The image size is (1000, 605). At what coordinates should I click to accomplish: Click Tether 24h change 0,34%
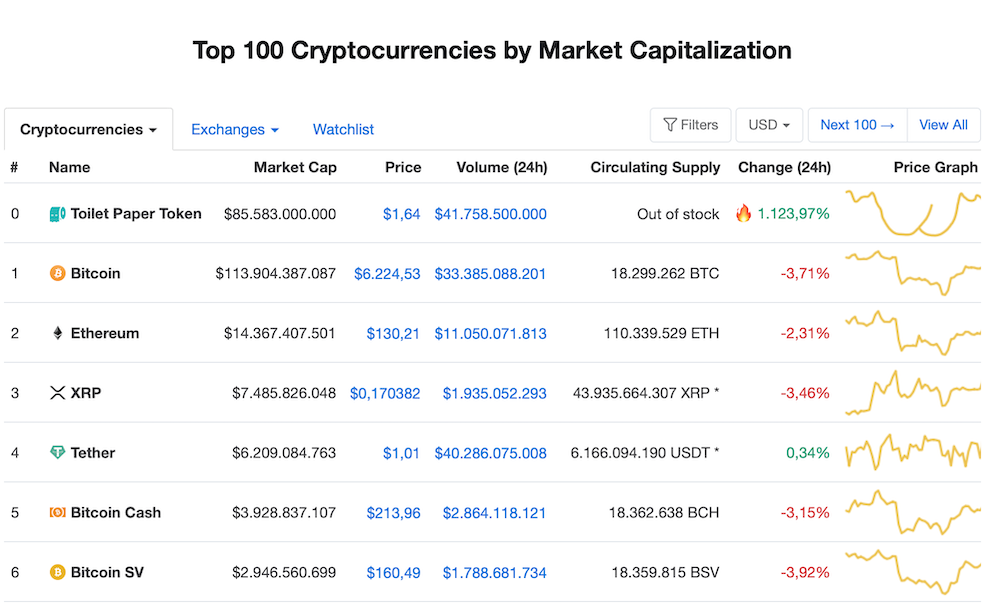807,453
